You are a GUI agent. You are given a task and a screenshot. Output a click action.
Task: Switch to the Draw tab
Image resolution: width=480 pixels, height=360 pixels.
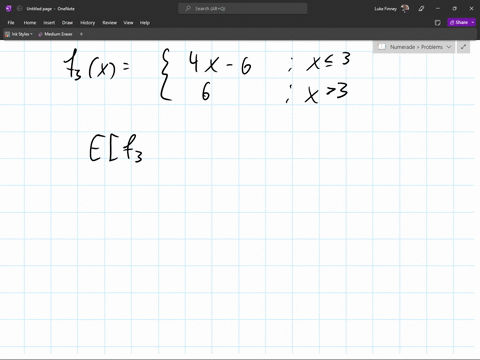(x=67, y=23)
